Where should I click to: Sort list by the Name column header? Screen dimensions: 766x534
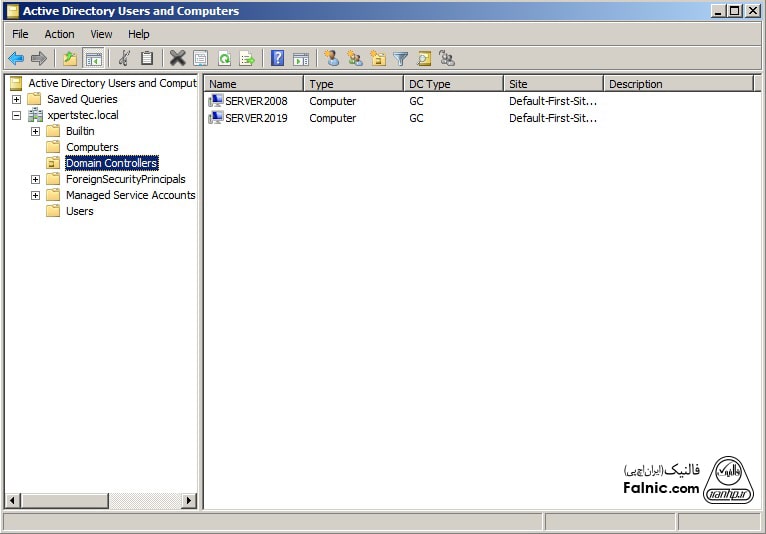tap(253, 84)
